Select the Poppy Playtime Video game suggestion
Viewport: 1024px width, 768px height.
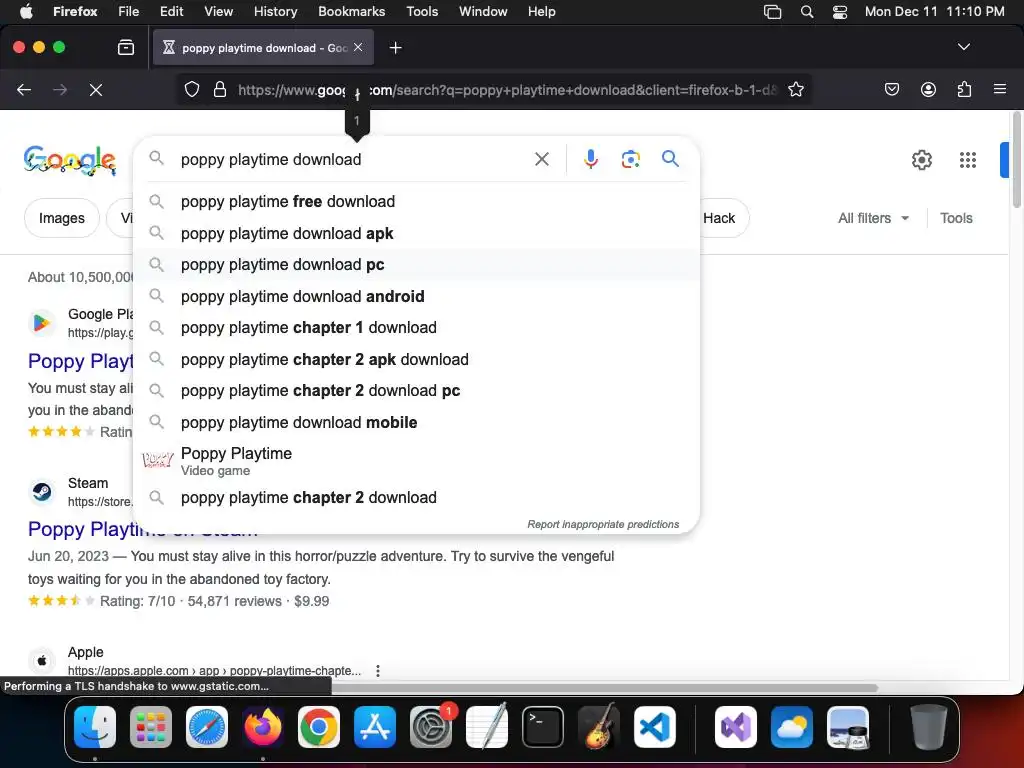[x=417, y=461]
